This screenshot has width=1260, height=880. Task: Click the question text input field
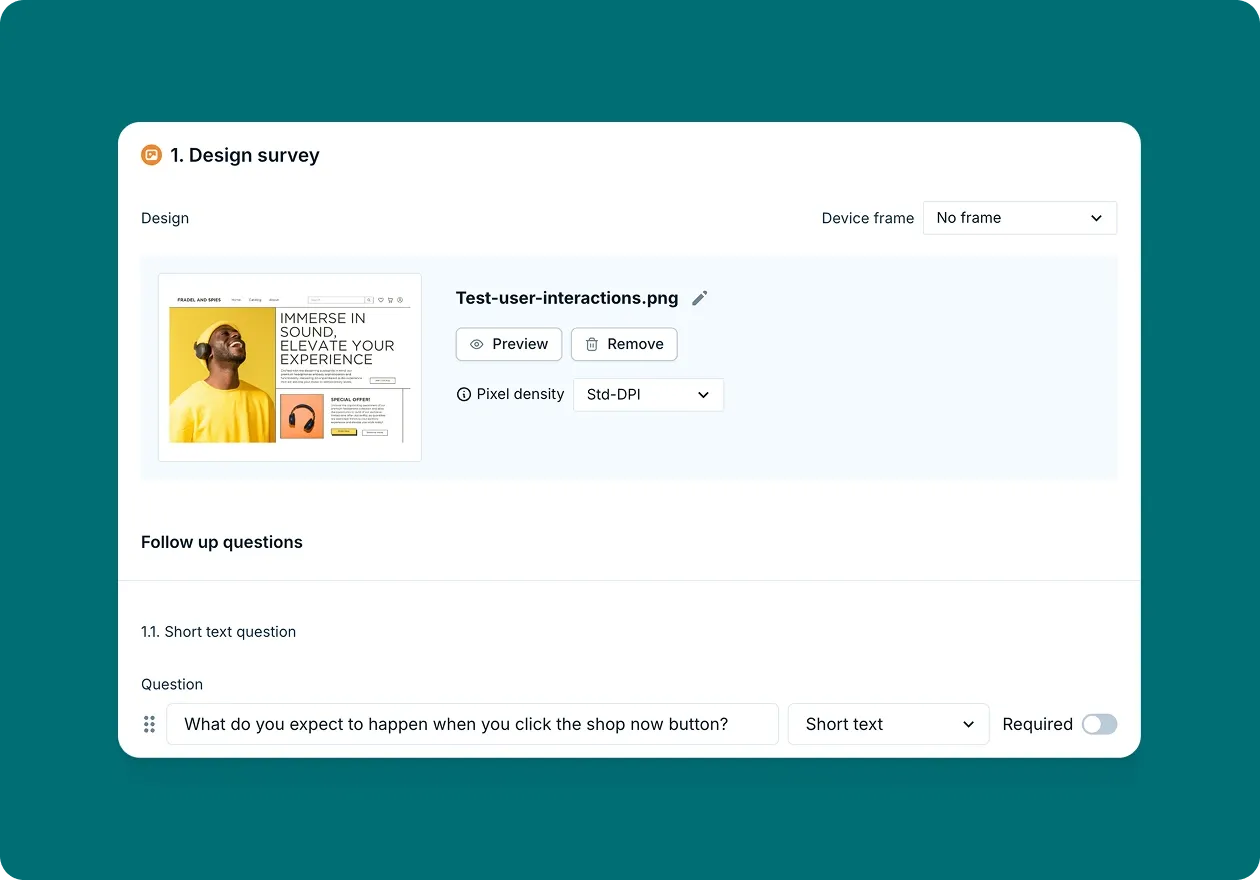click(473, 724)
